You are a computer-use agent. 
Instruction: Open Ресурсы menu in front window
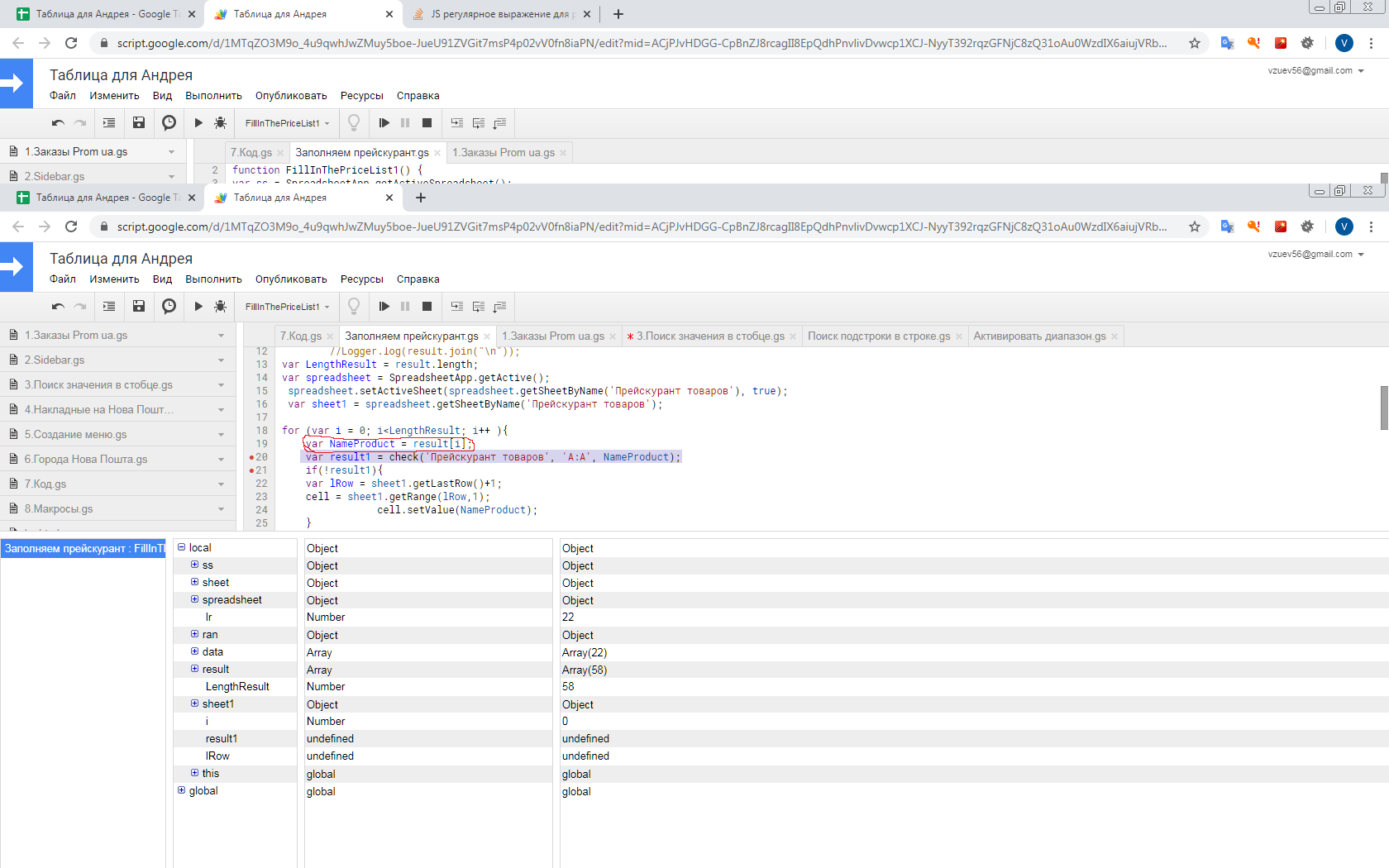click(362, 279)
